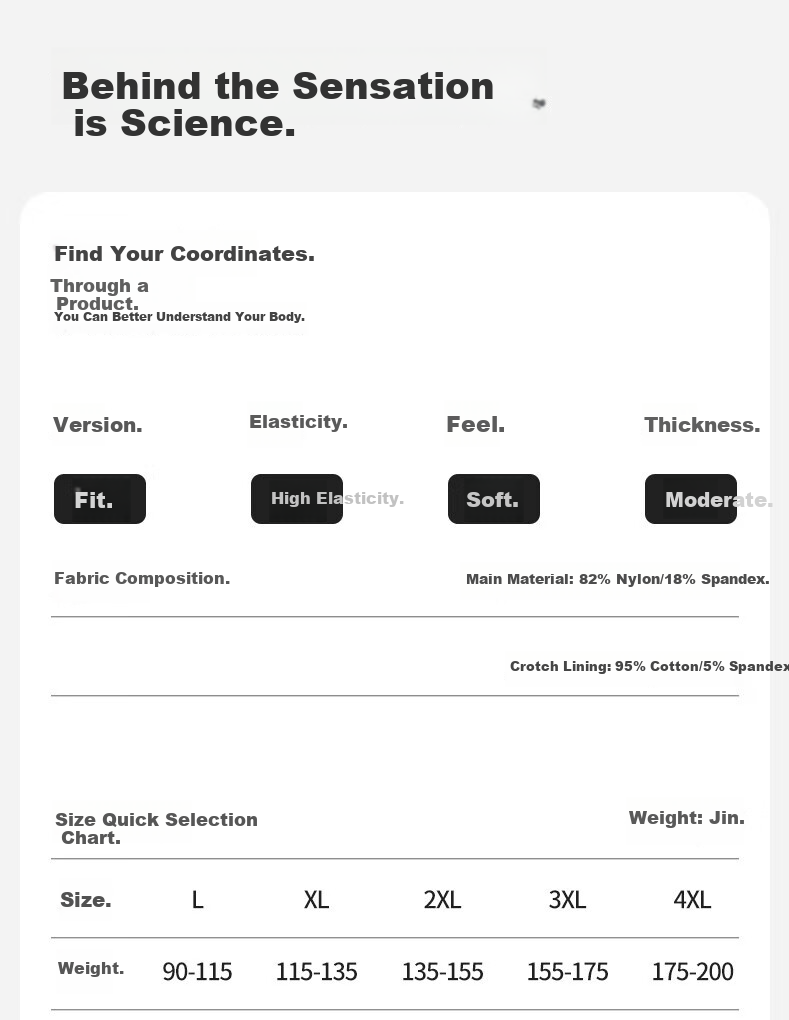This screenshot has height=1020, width=789.
Task: Click the small dark speck beside headline
Action: pos(539,103)
